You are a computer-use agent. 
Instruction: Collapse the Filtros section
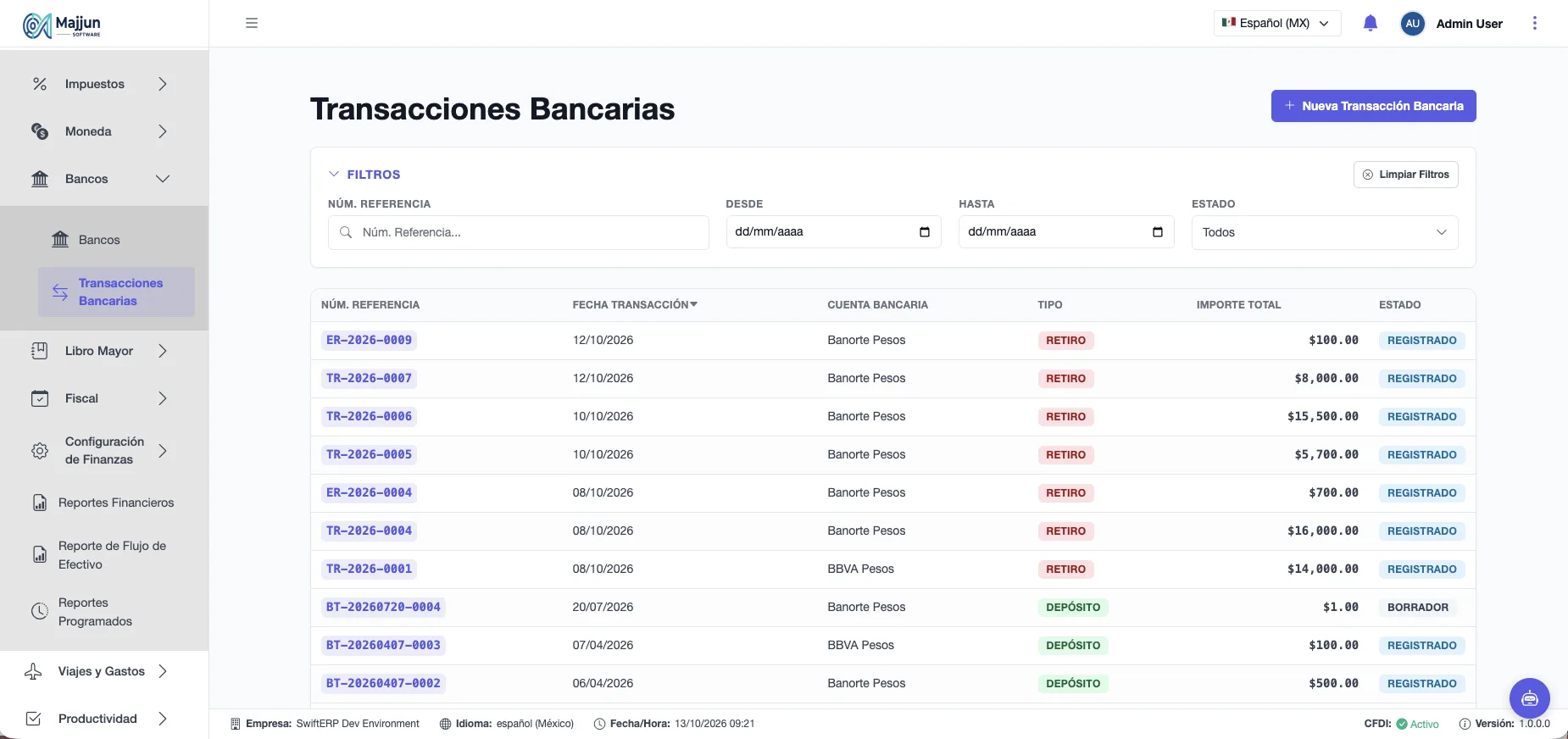click(x=364, y=174)
